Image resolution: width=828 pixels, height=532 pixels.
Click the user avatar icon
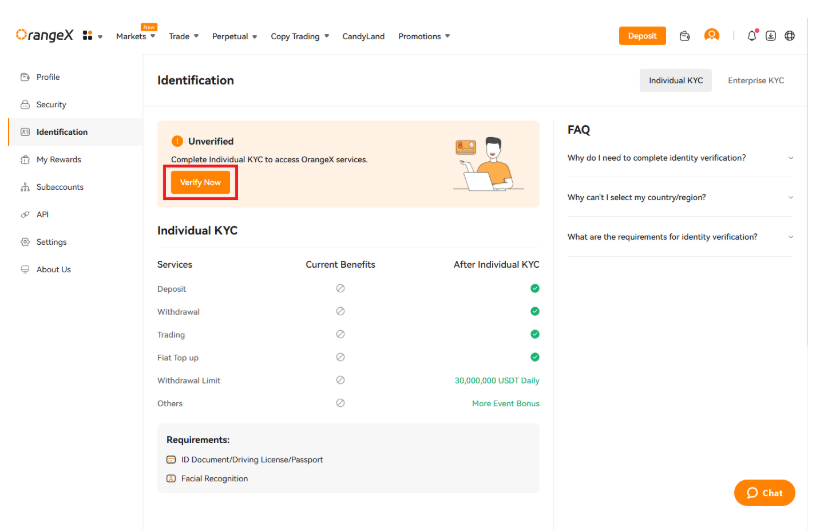click(x=712, y=35)
